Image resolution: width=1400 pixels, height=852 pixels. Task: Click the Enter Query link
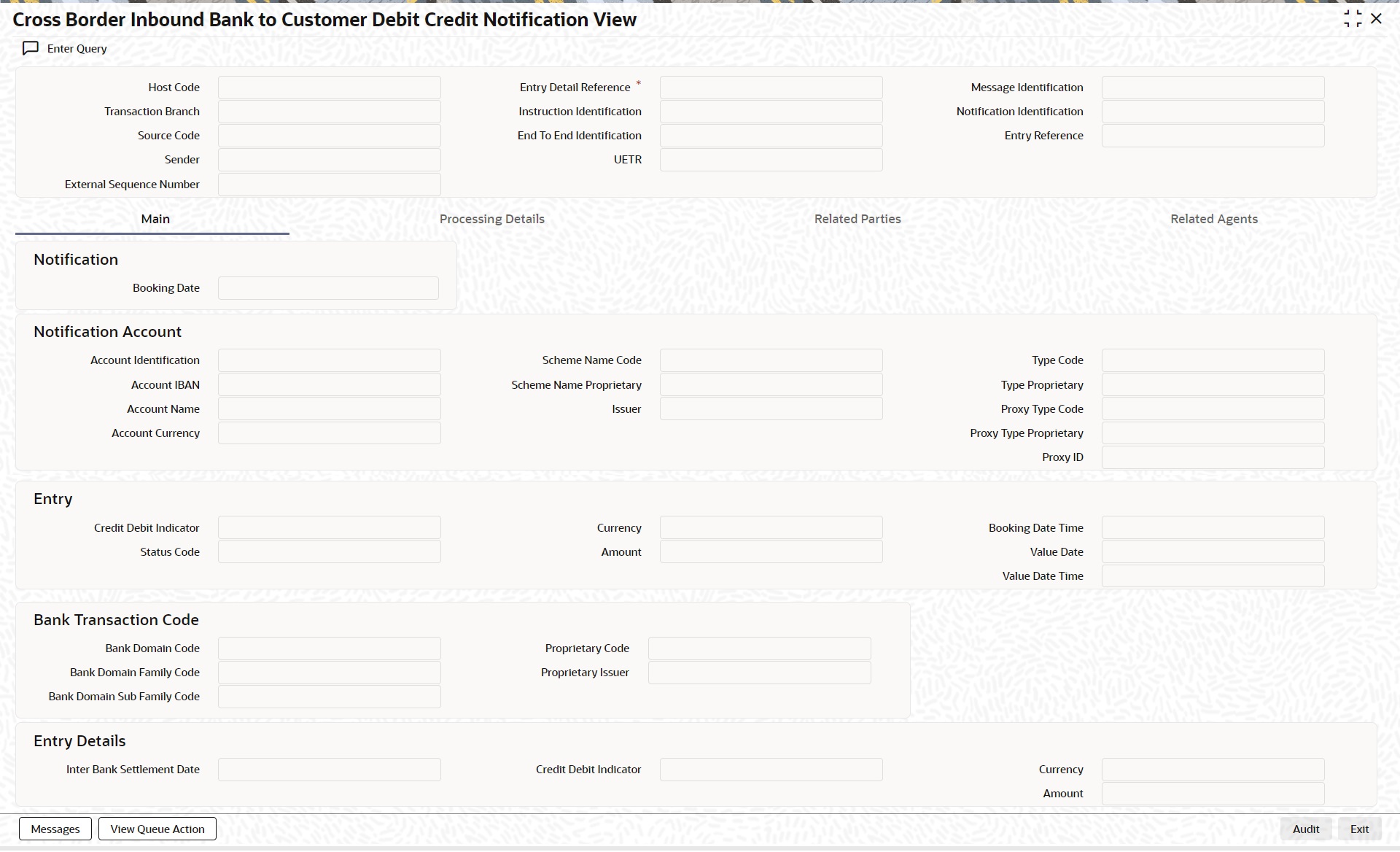(77, 48)
